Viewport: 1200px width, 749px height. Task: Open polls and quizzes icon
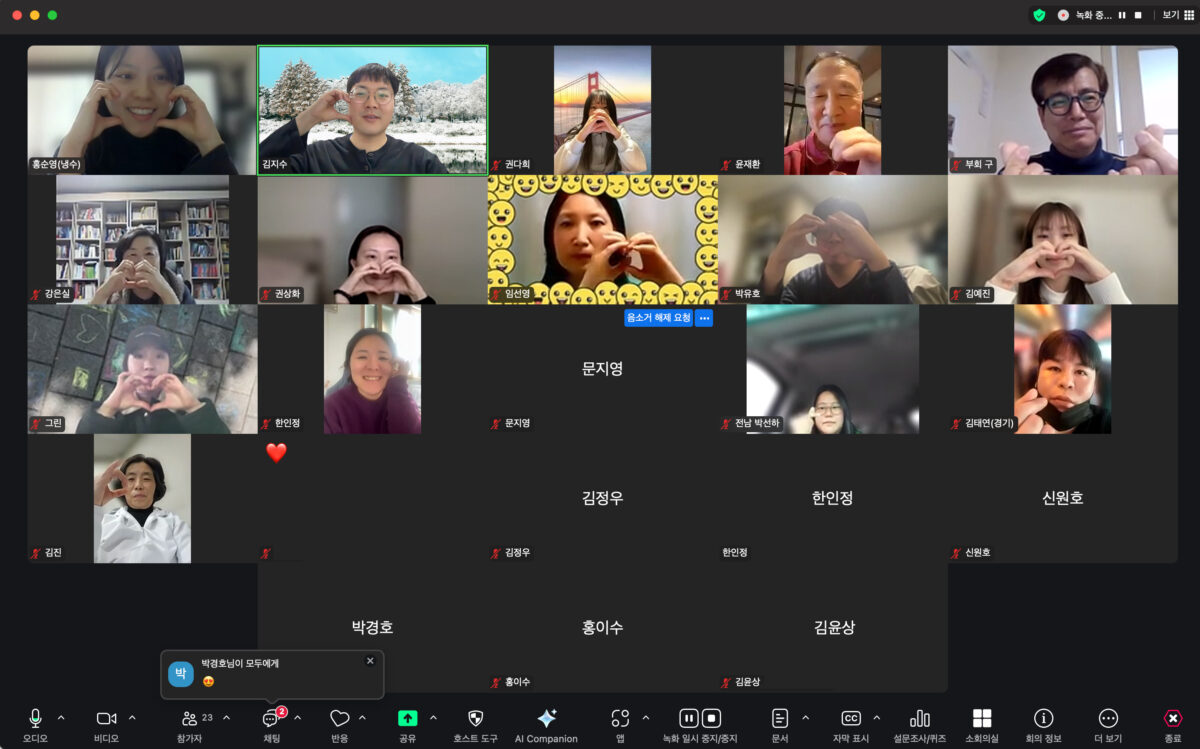point(920,718)
